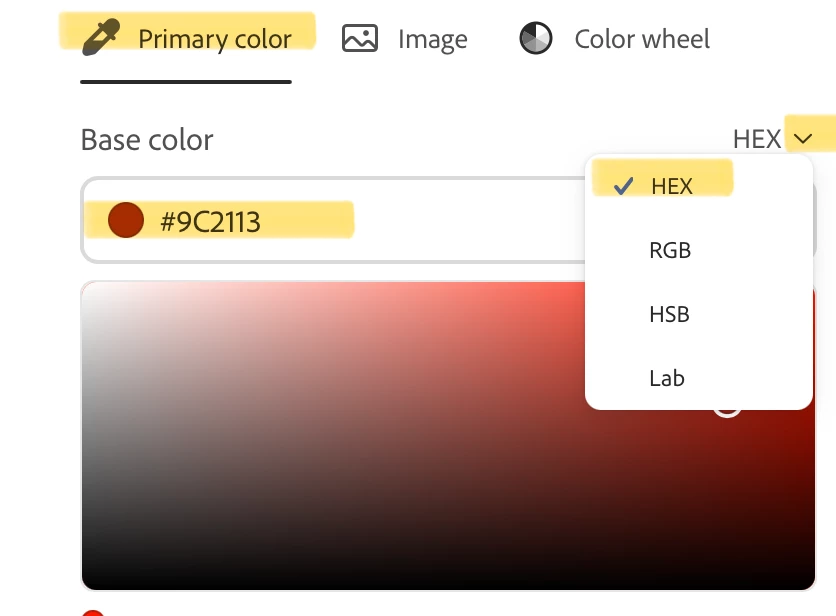This screenshot has width=836, height=616.
Task: Click the center of the saturation-brightness field
Action: point(448,436)
